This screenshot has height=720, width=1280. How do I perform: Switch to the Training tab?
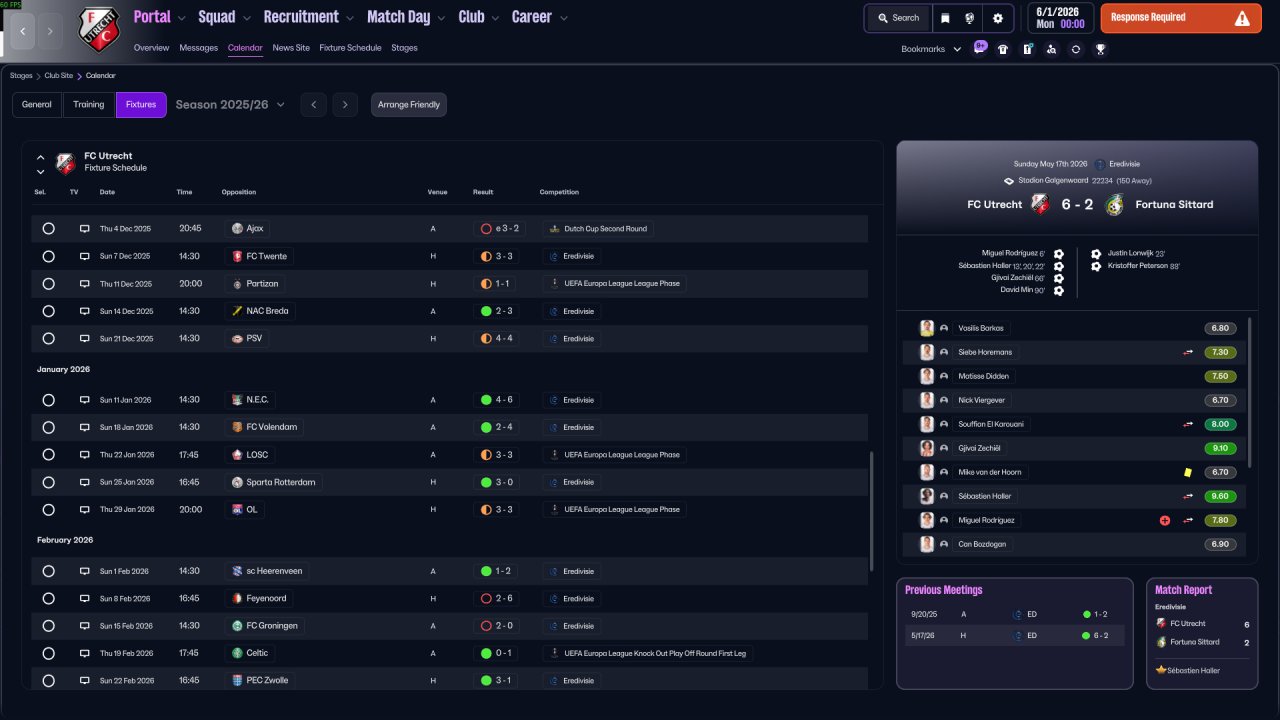(x=88, y=105)
